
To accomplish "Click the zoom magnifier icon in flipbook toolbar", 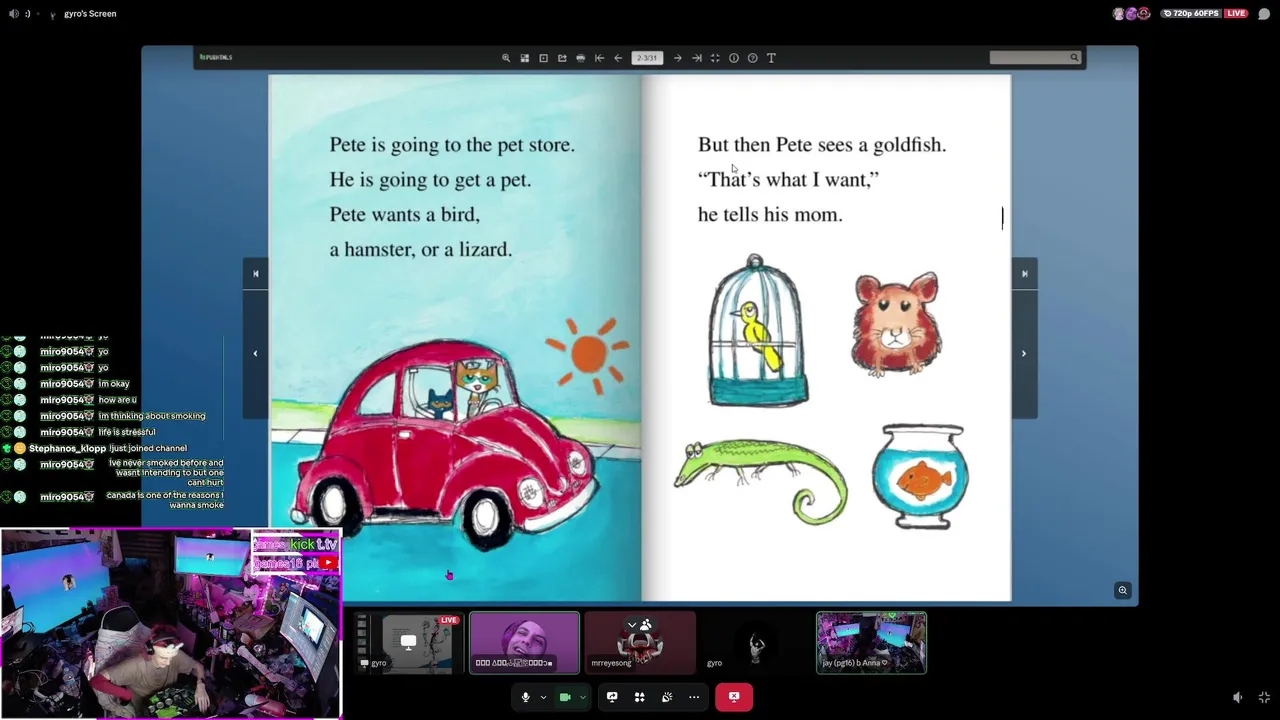I will point(506,58).
